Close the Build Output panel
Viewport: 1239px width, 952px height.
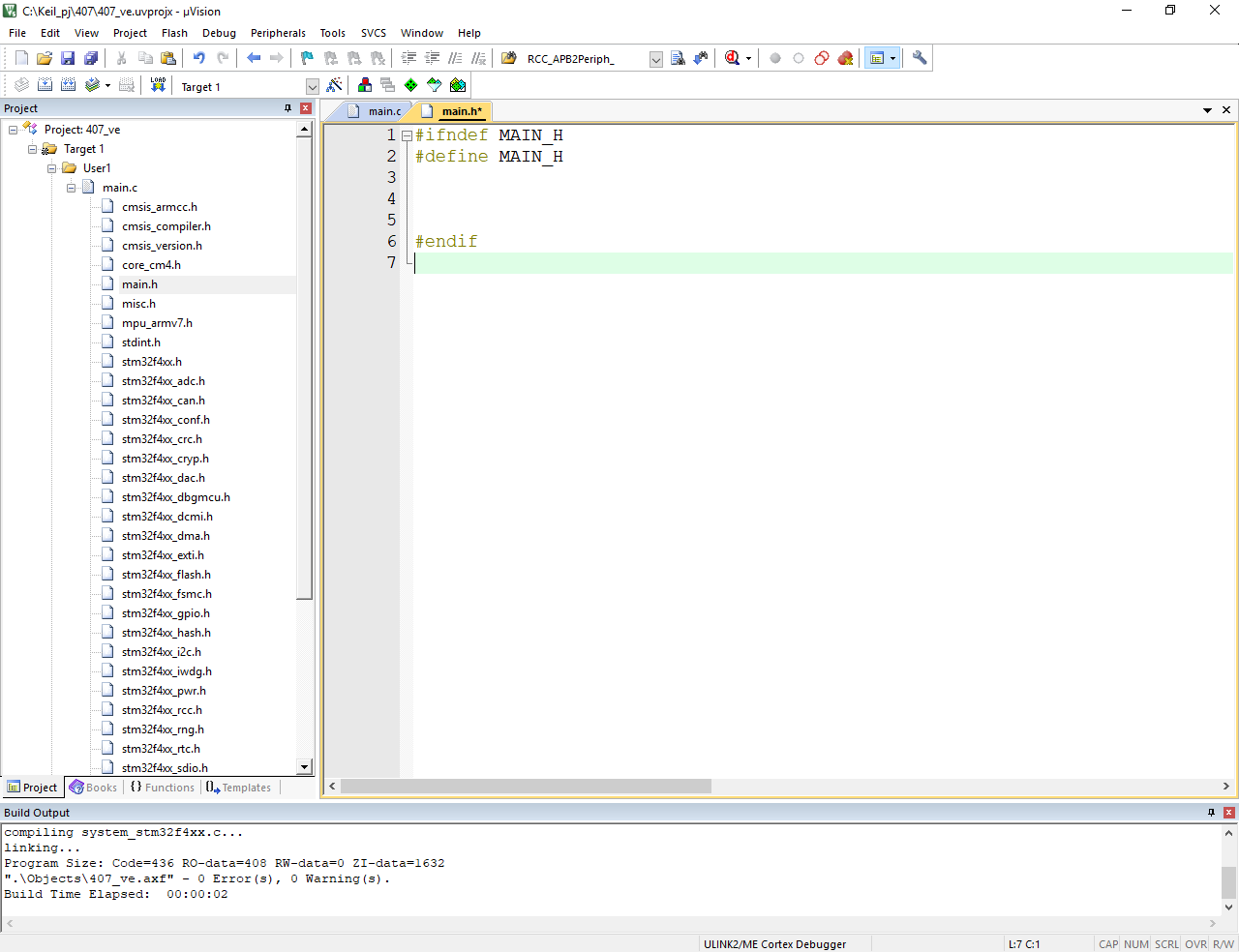pos(1229,813)
